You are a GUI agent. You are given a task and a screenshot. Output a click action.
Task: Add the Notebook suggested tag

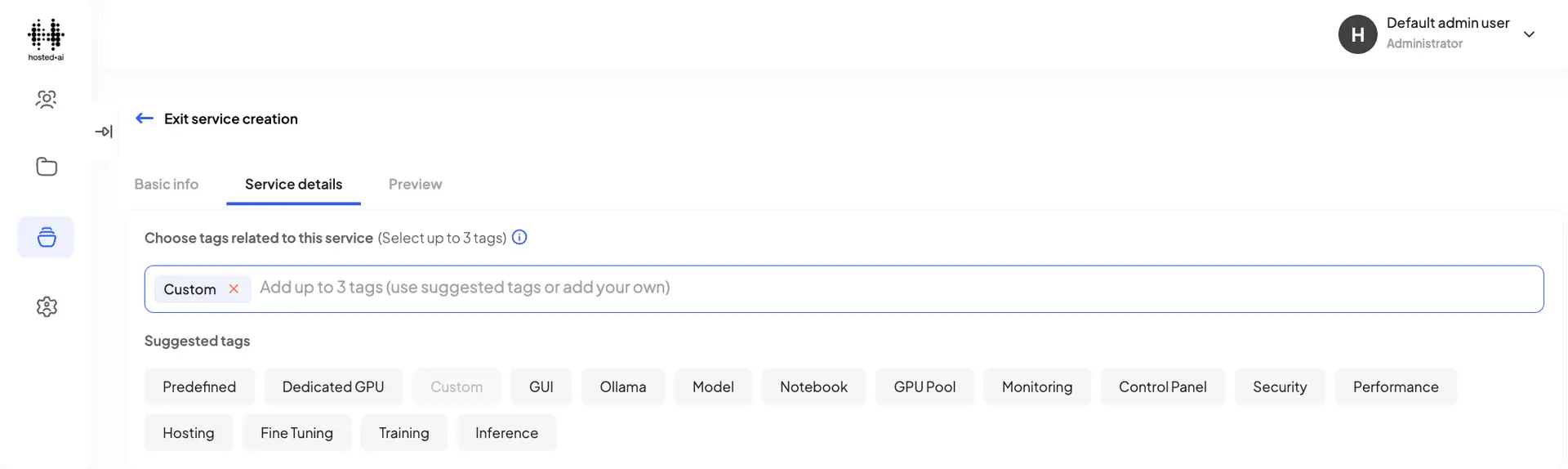pos(813,386)
